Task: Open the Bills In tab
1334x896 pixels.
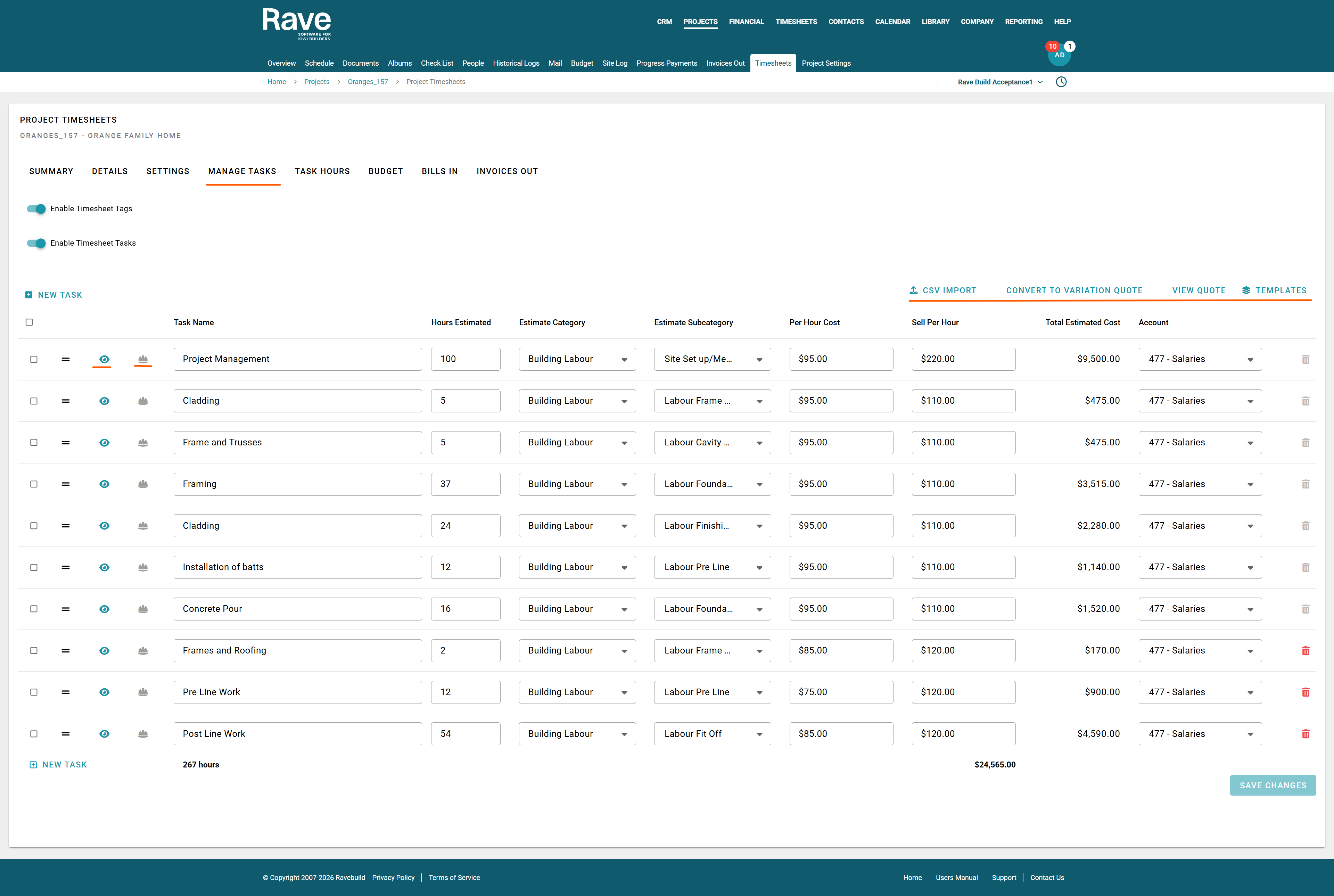Action: [439, 171]
